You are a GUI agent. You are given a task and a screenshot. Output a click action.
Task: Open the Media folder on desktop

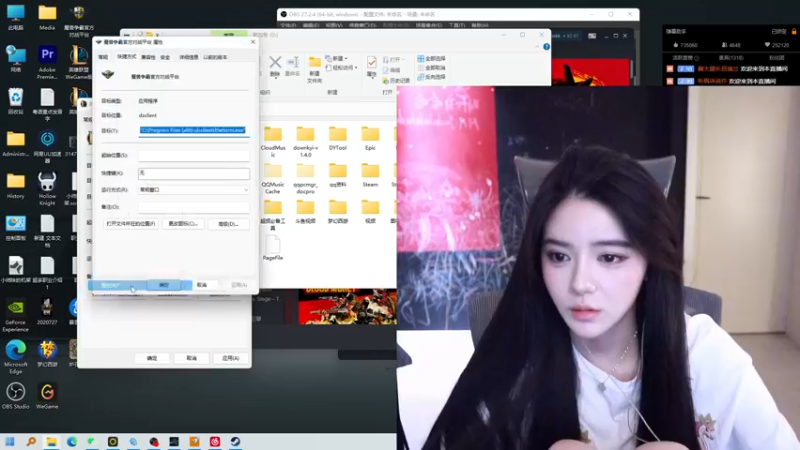[47, 17]
